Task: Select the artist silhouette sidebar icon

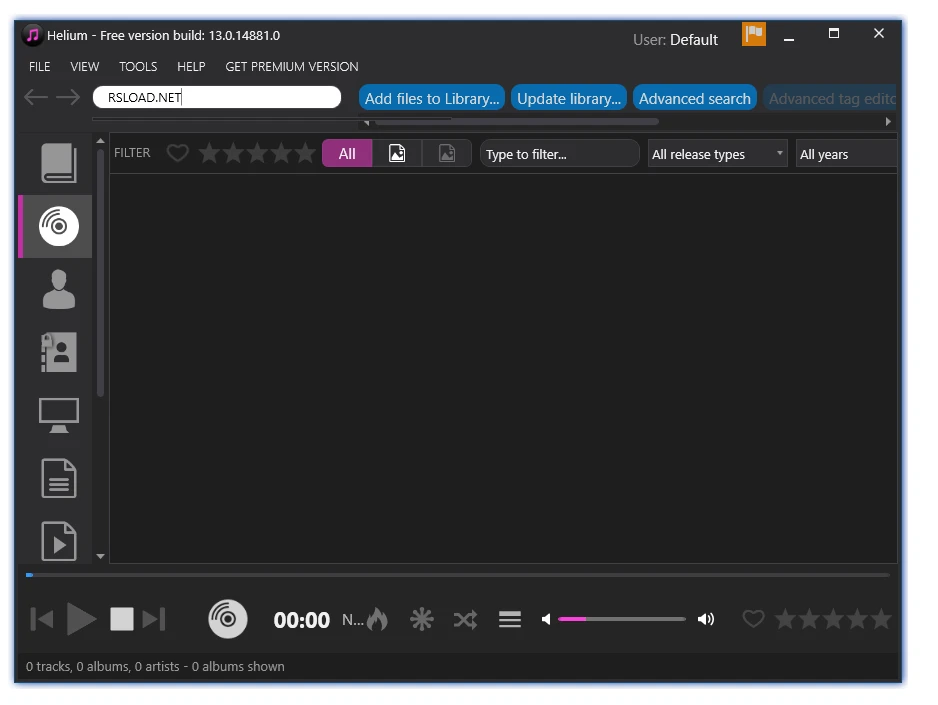Action: pyautogui.click(x=58, y=289)
